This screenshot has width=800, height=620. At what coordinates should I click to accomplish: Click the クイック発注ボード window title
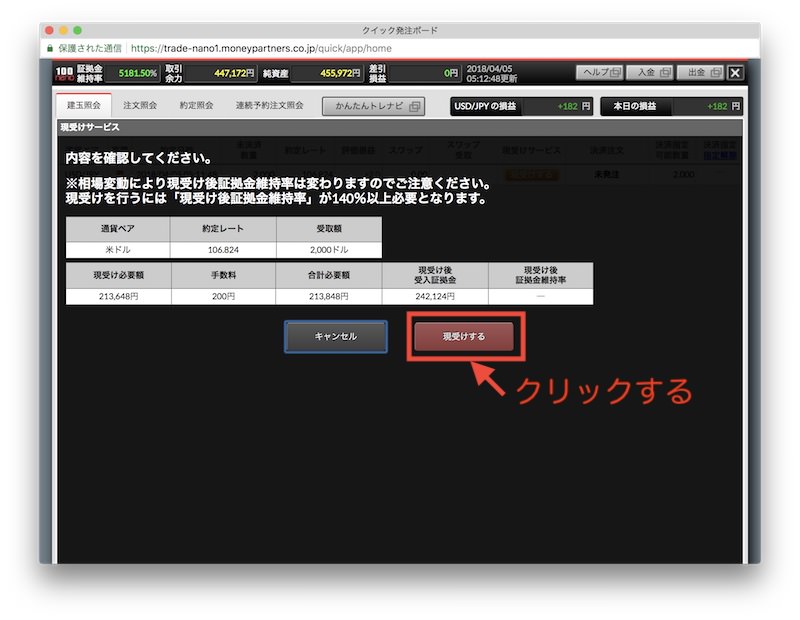point(400,31)
